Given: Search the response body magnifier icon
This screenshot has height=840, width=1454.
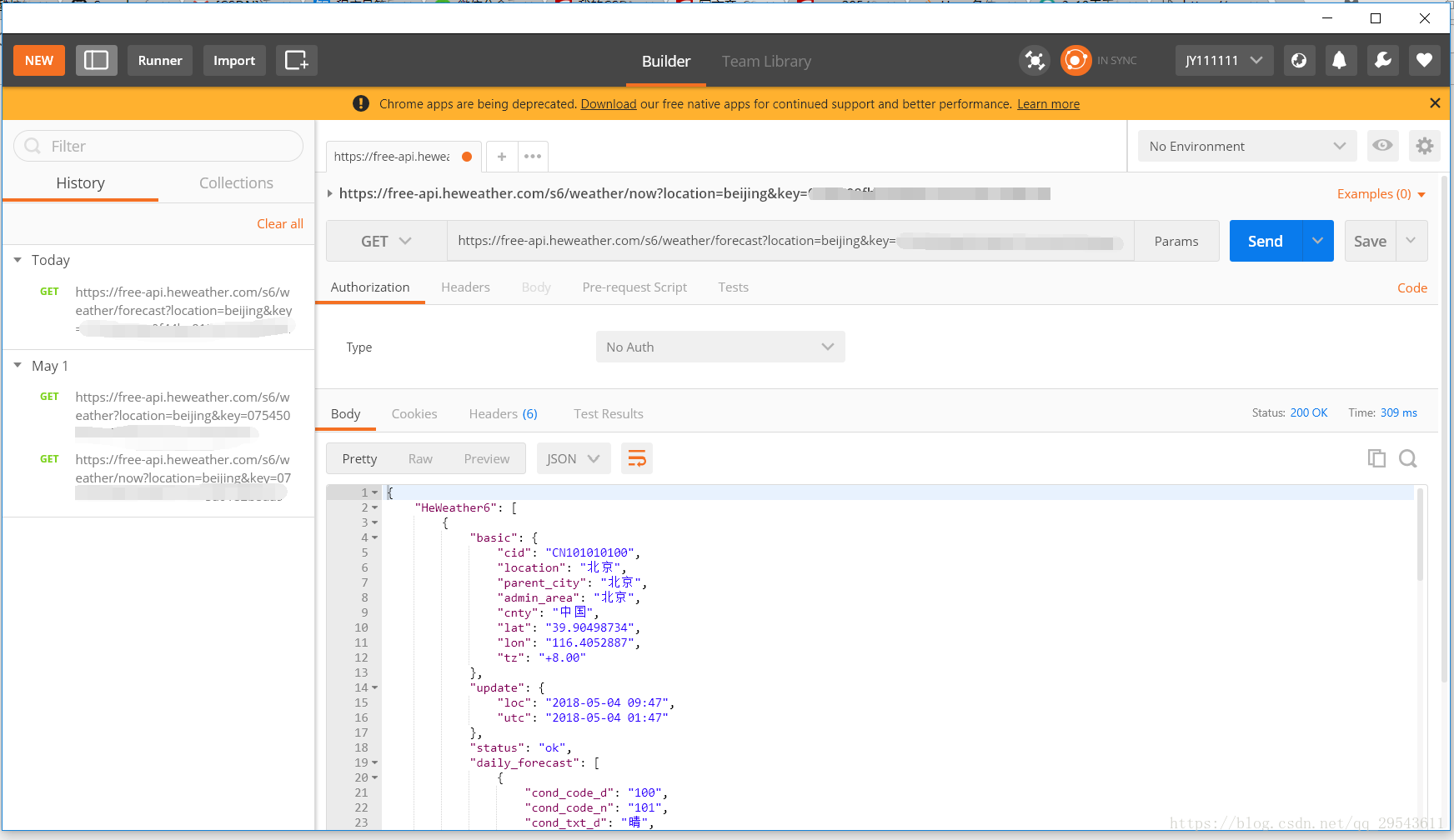Looking at the screenshot, I should pos(1408,458).
